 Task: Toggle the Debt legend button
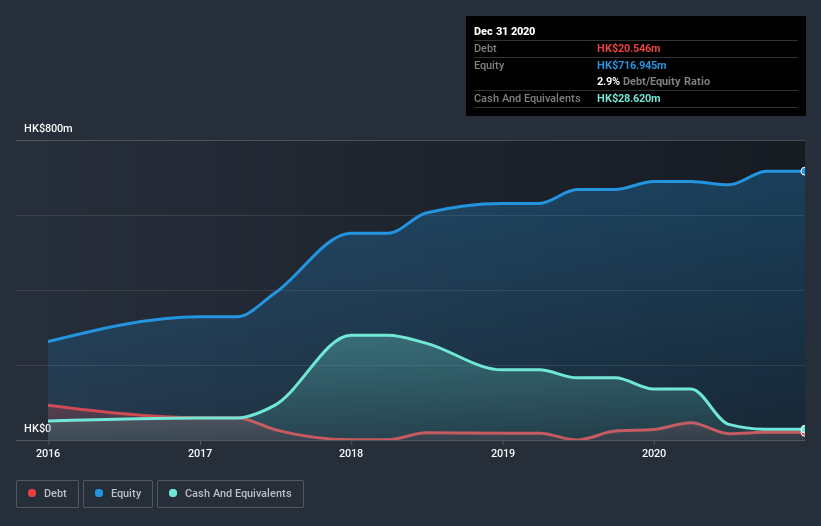[47, 494]
